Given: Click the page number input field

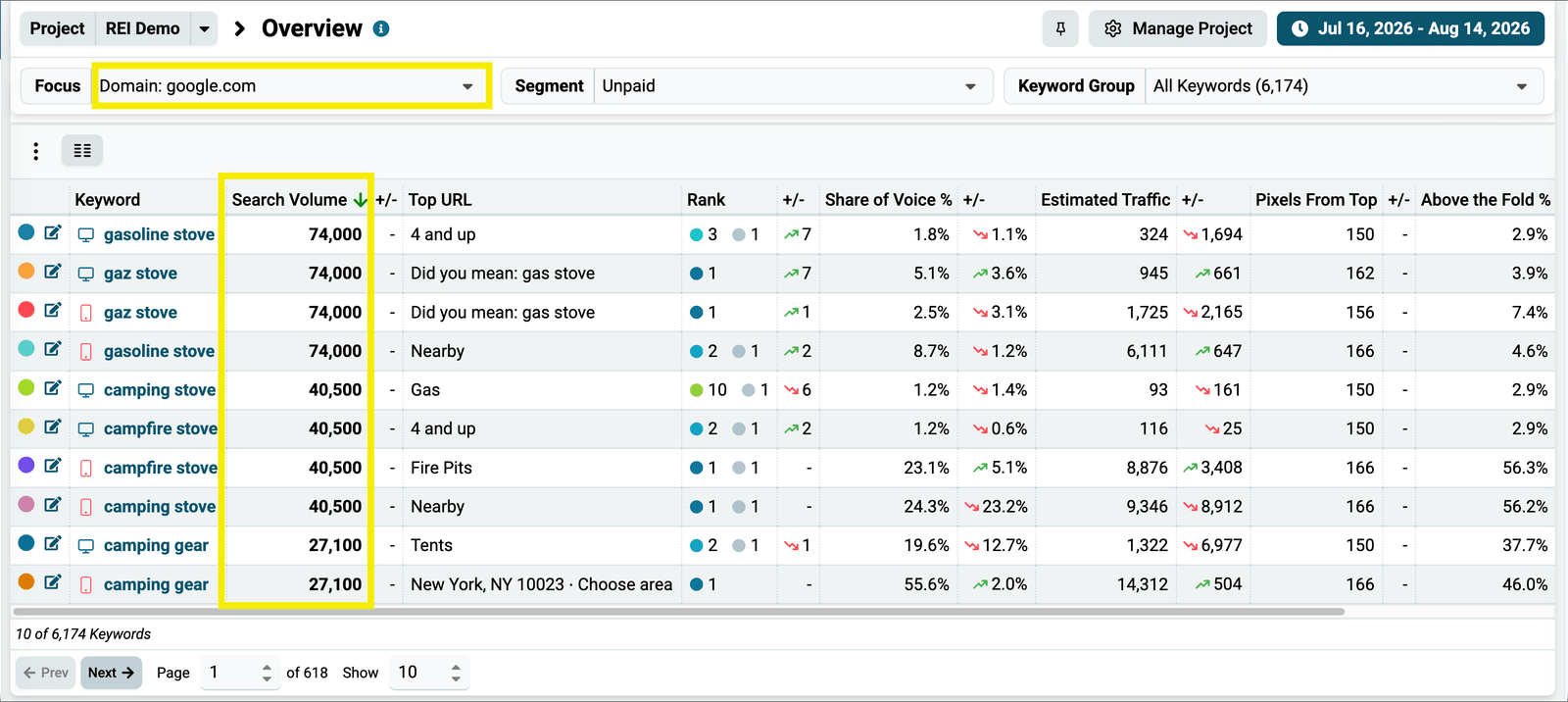Looking at the screenshot, I should (x=229, y=673).
